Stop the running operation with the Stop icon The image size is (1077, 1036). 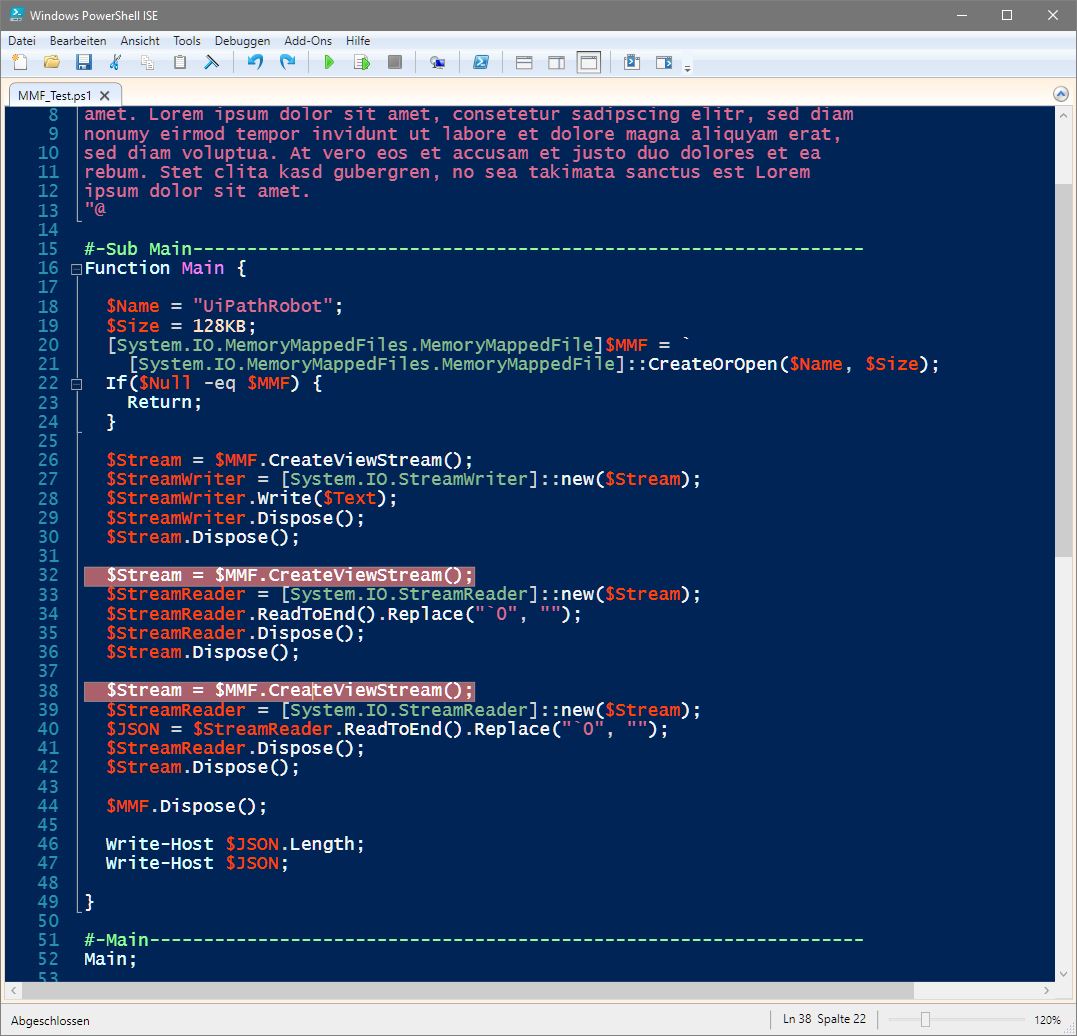[x=393, y=61]
